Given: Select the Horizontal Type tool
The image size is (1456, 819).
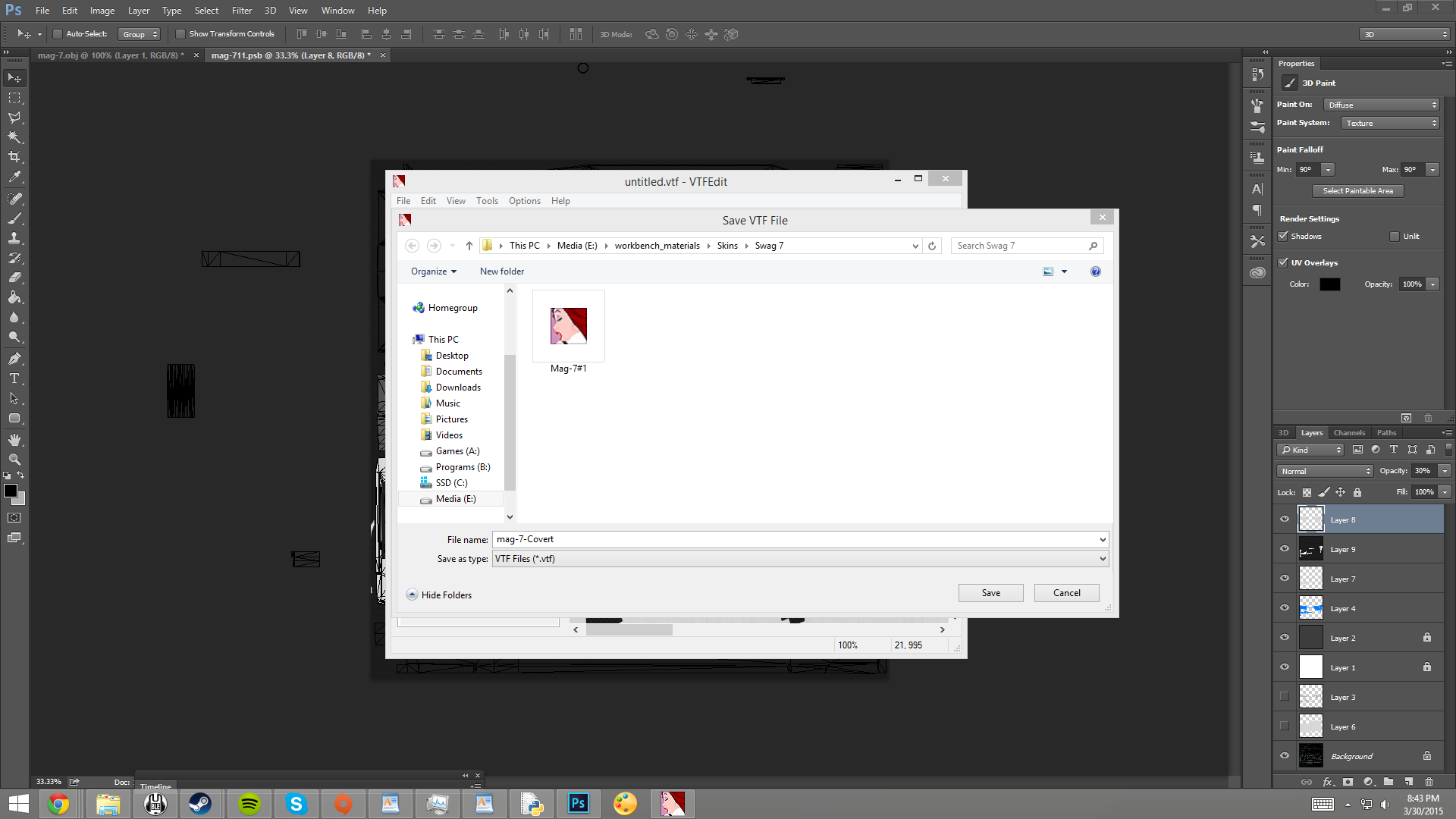Looking at the screenshot, I should coord(14,378).
